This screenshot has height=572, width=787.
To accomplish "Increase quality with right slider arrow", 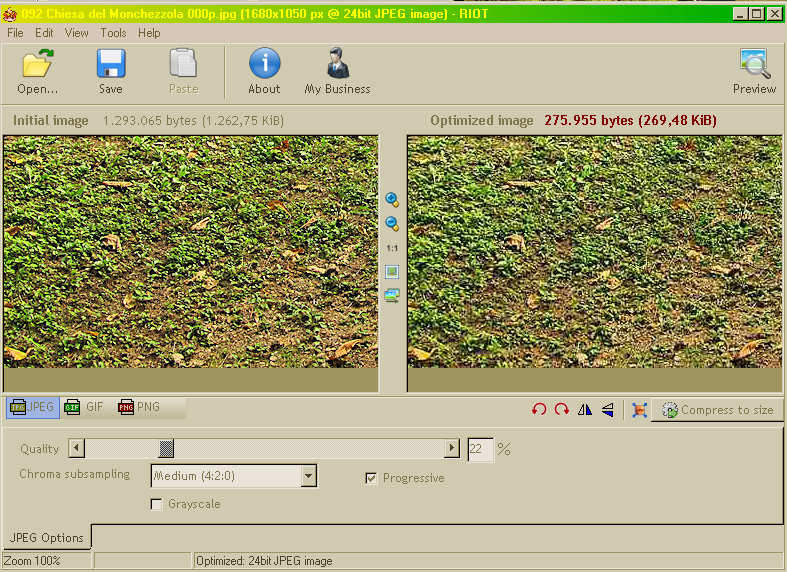I will (452, 448).
